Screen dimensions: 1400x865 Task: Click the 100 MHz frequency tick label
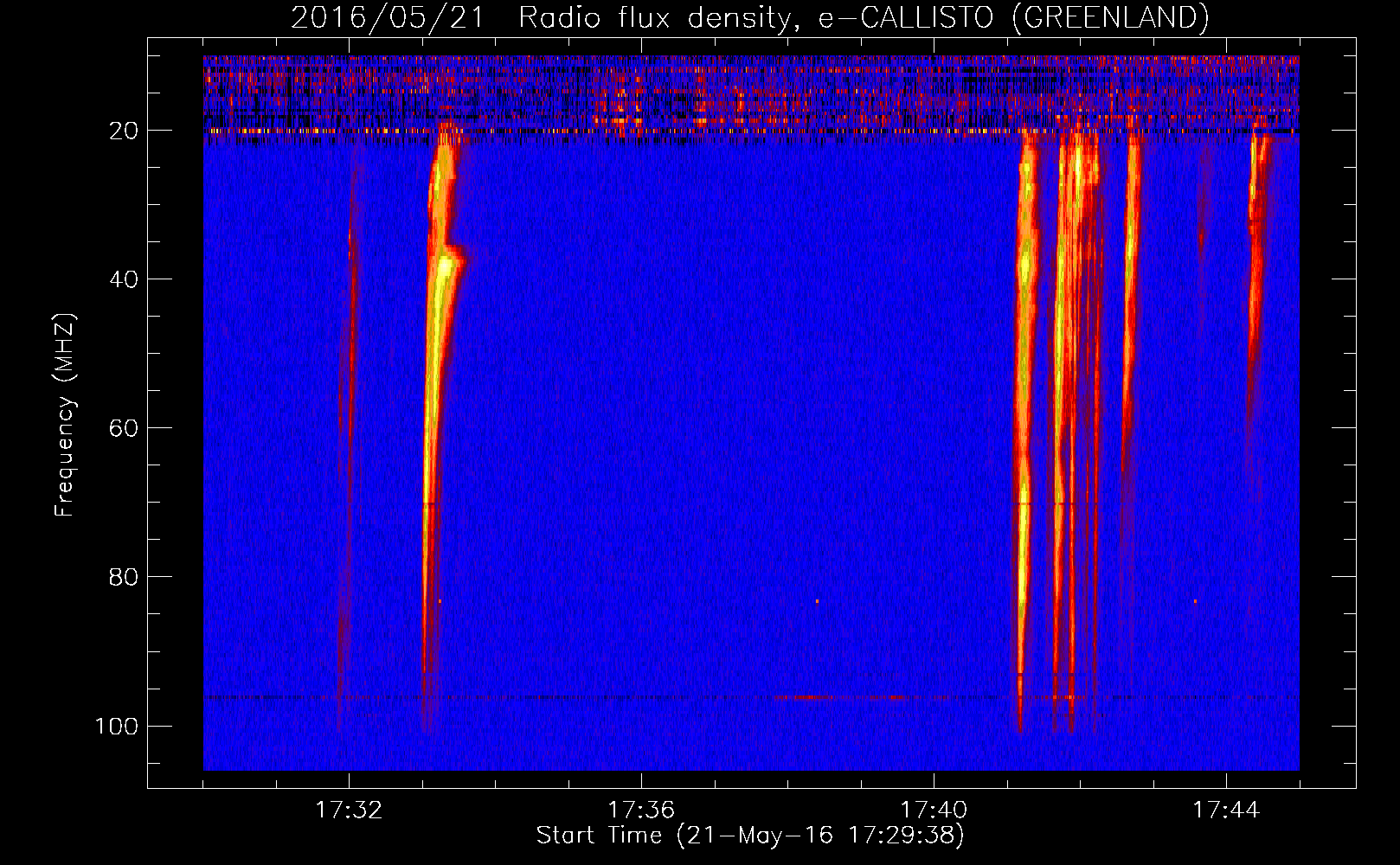(x=117, y=726)
